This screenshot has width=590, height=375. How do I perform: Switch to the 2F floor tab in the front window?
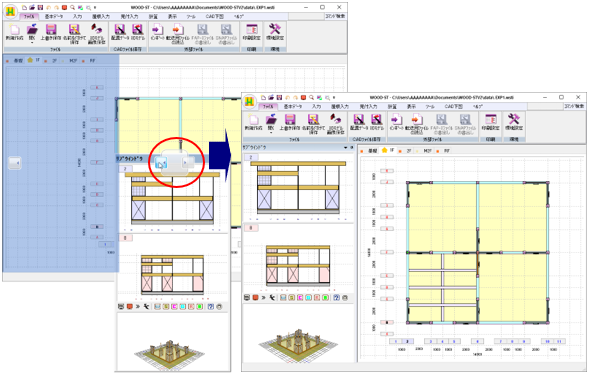coord(408,151)
